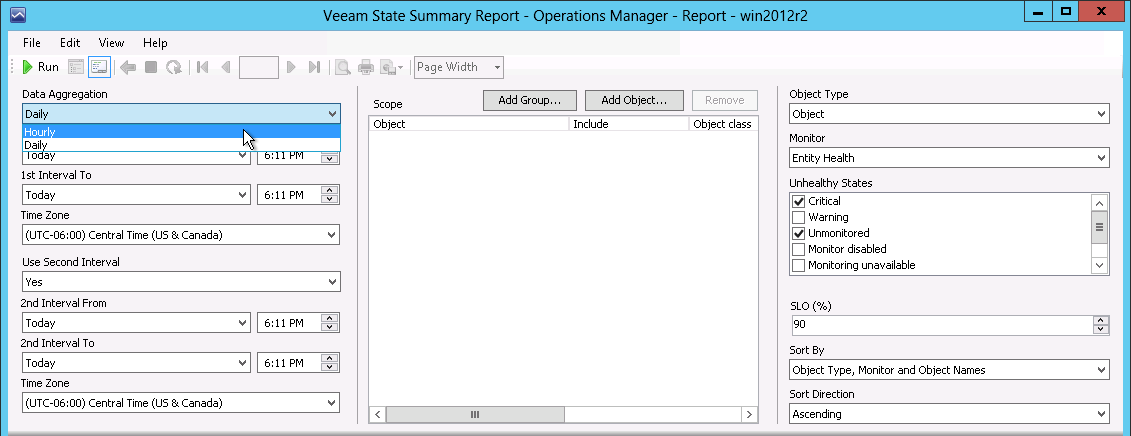
Task: Refresh the report using the circular arrow
Action: [x=174, y=67]
